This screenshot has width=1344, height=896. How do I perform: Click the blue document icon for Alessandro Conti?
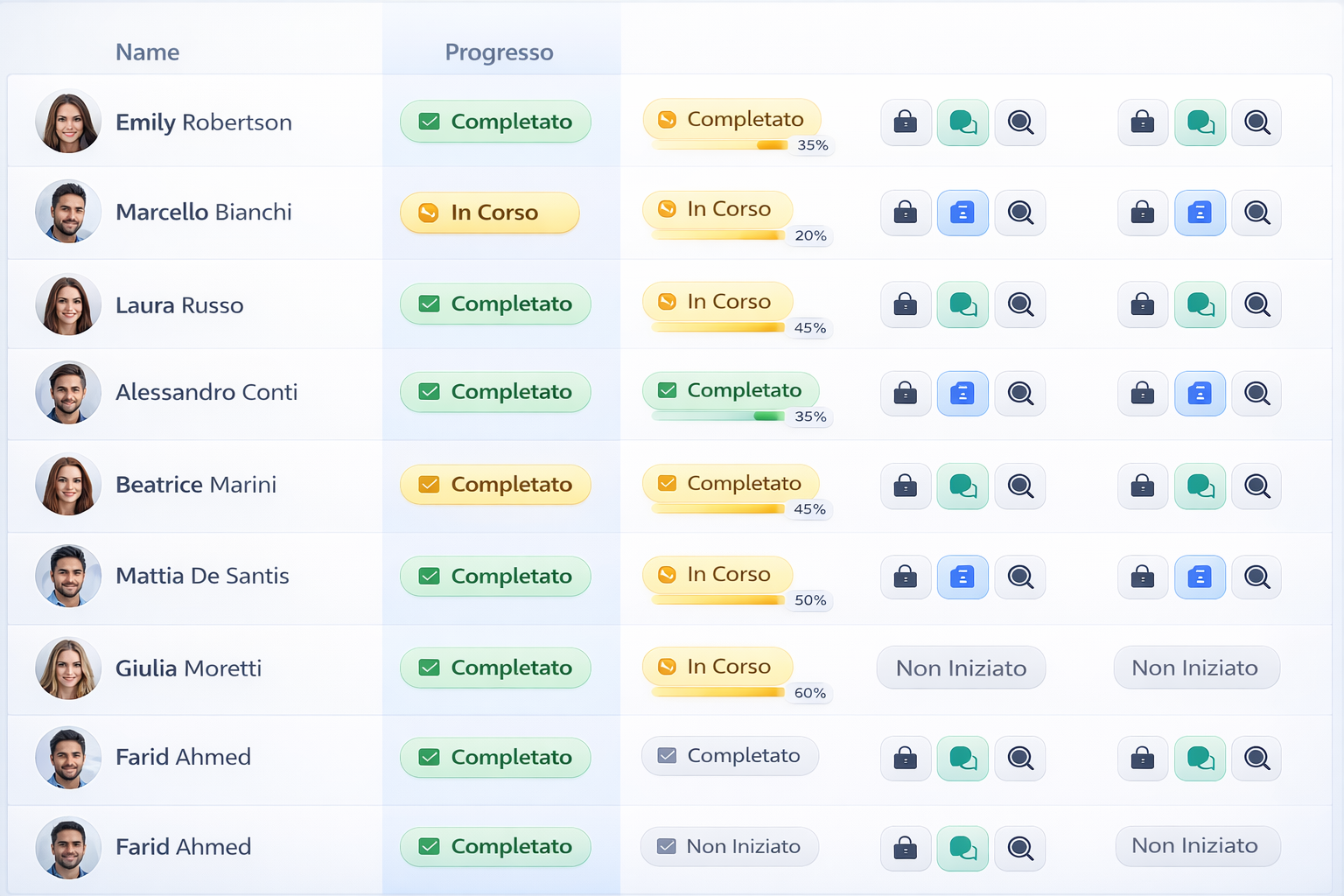point(962,394)
